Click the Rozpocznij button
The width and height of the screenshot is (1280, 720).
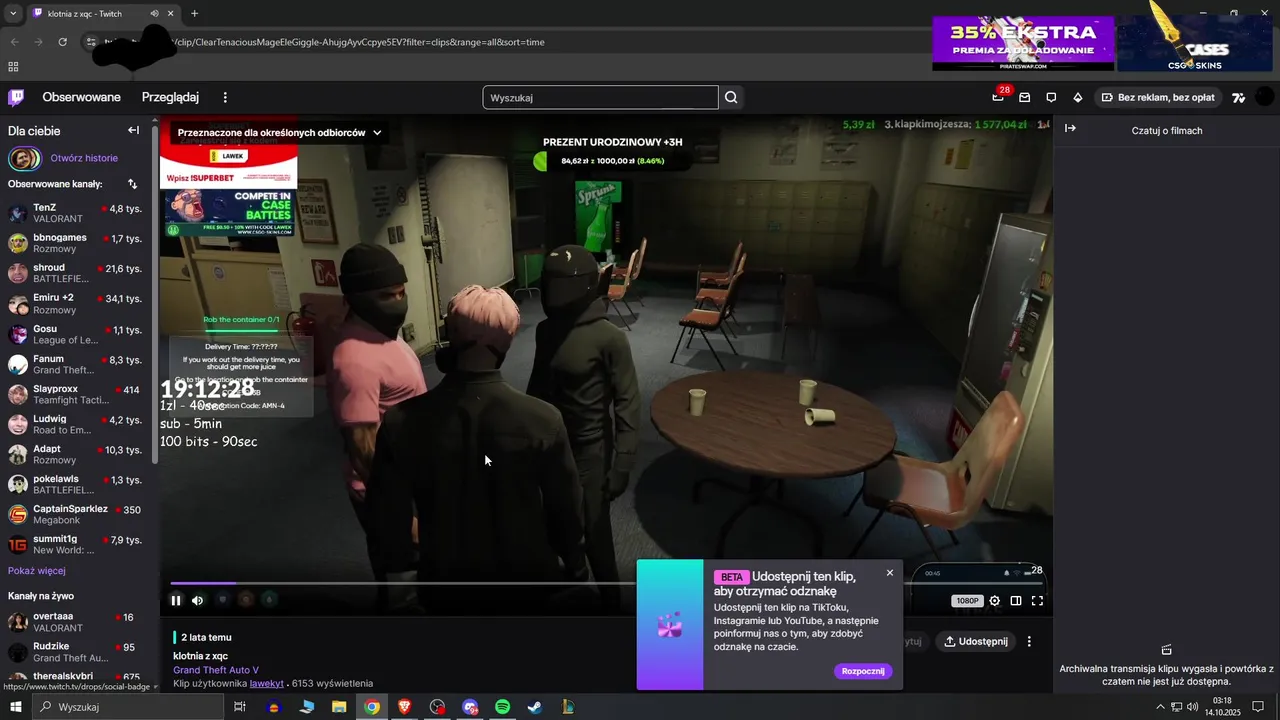pos(863,671)
